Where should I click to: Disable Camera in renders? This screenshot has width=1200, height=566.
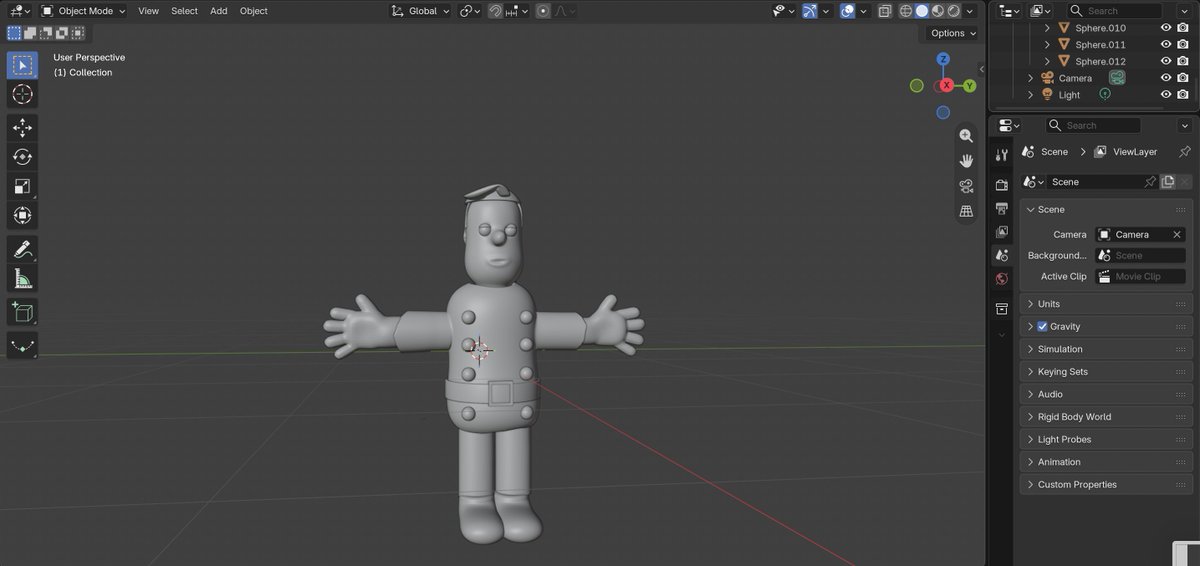point(1183,78)
